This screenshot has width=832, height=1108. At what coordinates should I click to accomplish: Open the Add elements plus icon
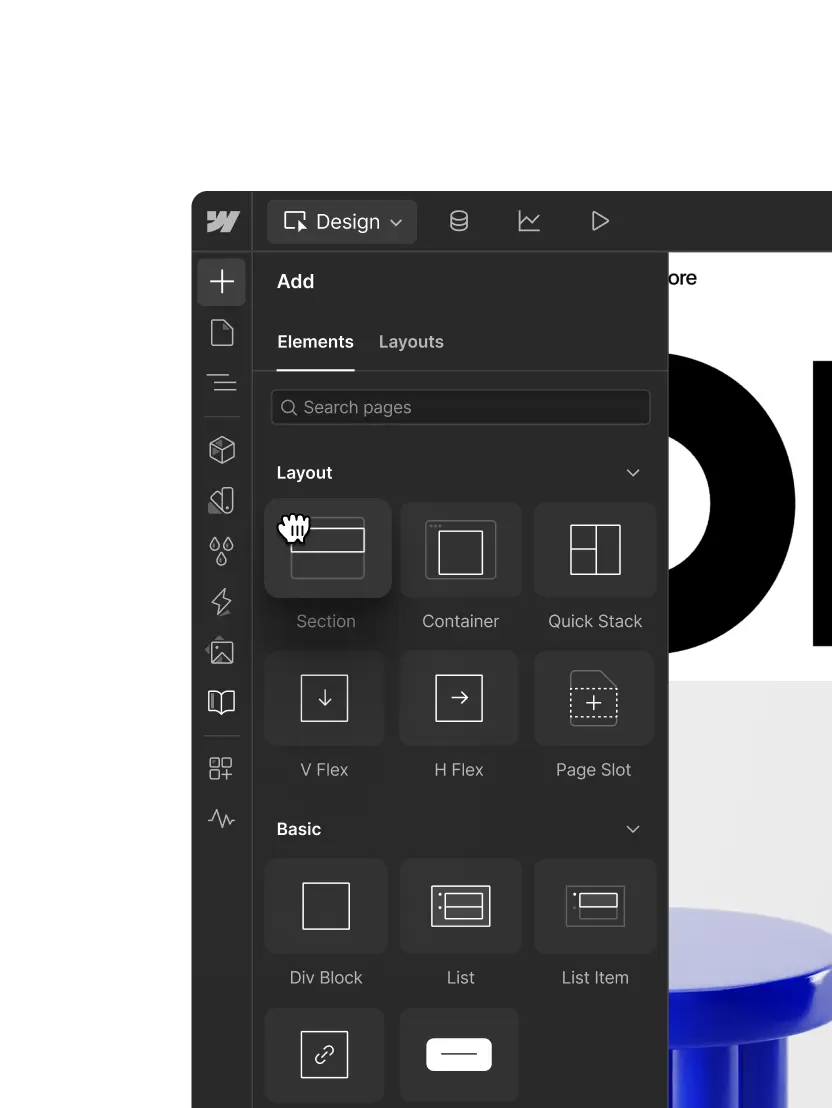(222, 282)
